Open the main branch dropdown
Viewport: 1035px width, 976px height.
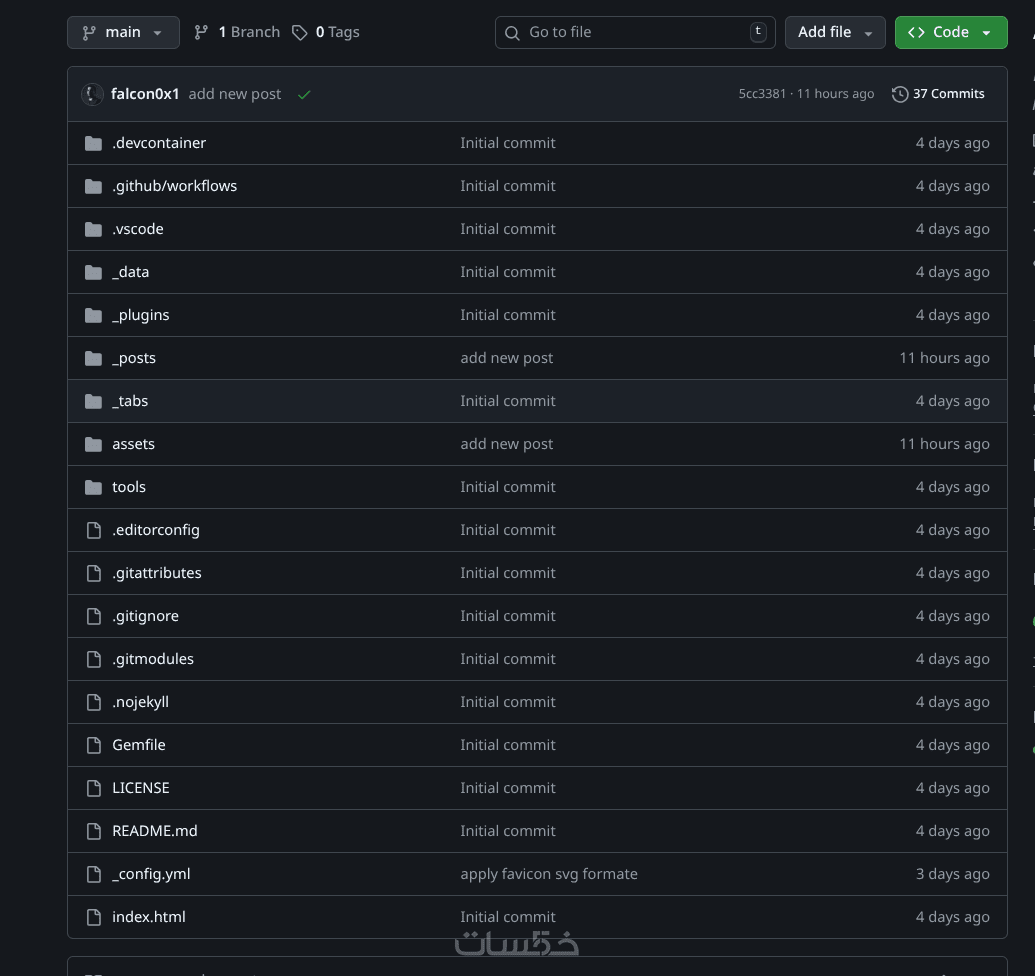pyautogui.click(x=123, y=32)
